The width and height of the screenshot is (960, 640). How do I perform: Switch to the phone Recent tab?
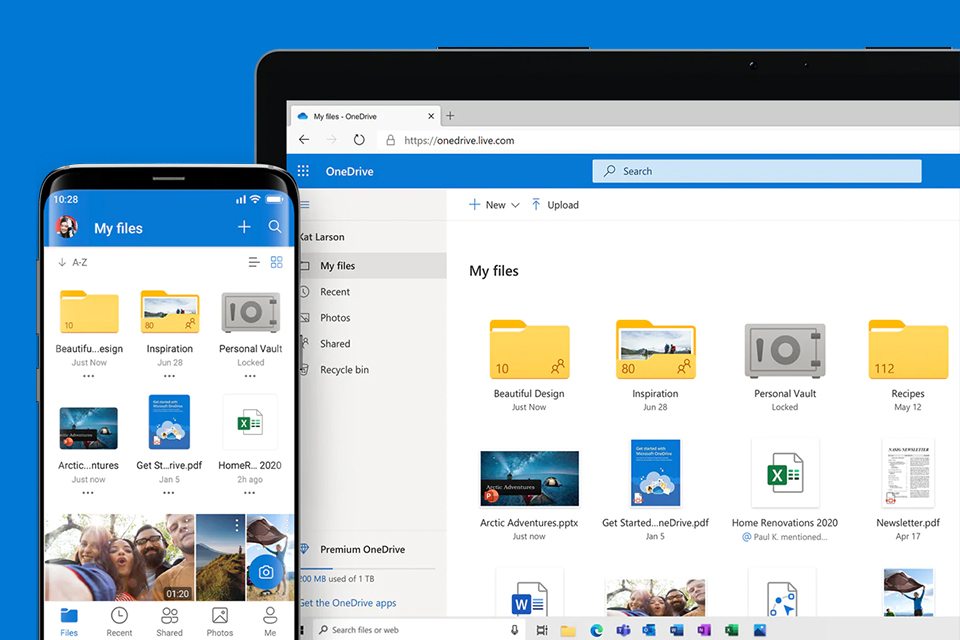coord(119,622)
